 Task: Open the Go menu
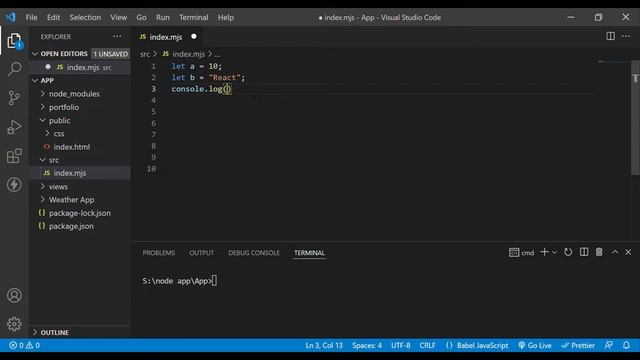pos(141,18)
